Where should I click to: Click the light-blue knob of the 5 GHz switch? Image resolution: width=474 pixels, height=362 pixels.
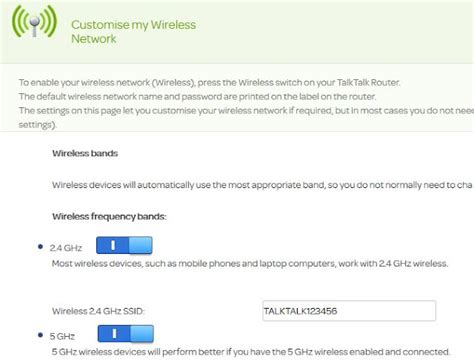click(142, 334)
